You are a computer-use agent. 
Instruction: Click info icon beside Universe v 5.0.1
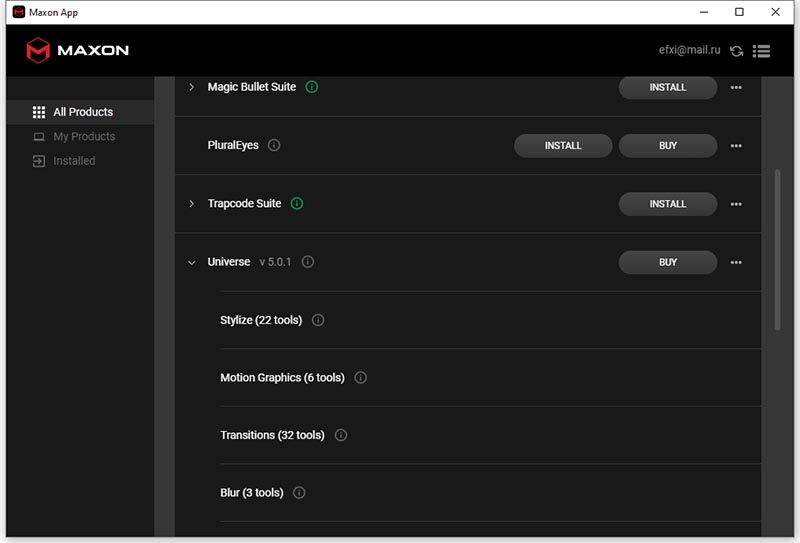[x=308, y=262]
